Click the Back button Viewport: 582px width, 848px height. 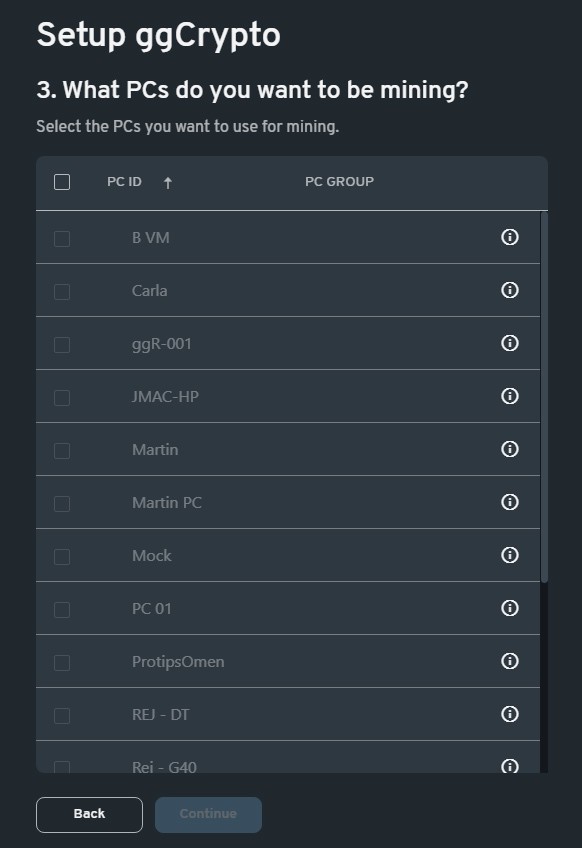pyautogui.click(x=89, y=814)
